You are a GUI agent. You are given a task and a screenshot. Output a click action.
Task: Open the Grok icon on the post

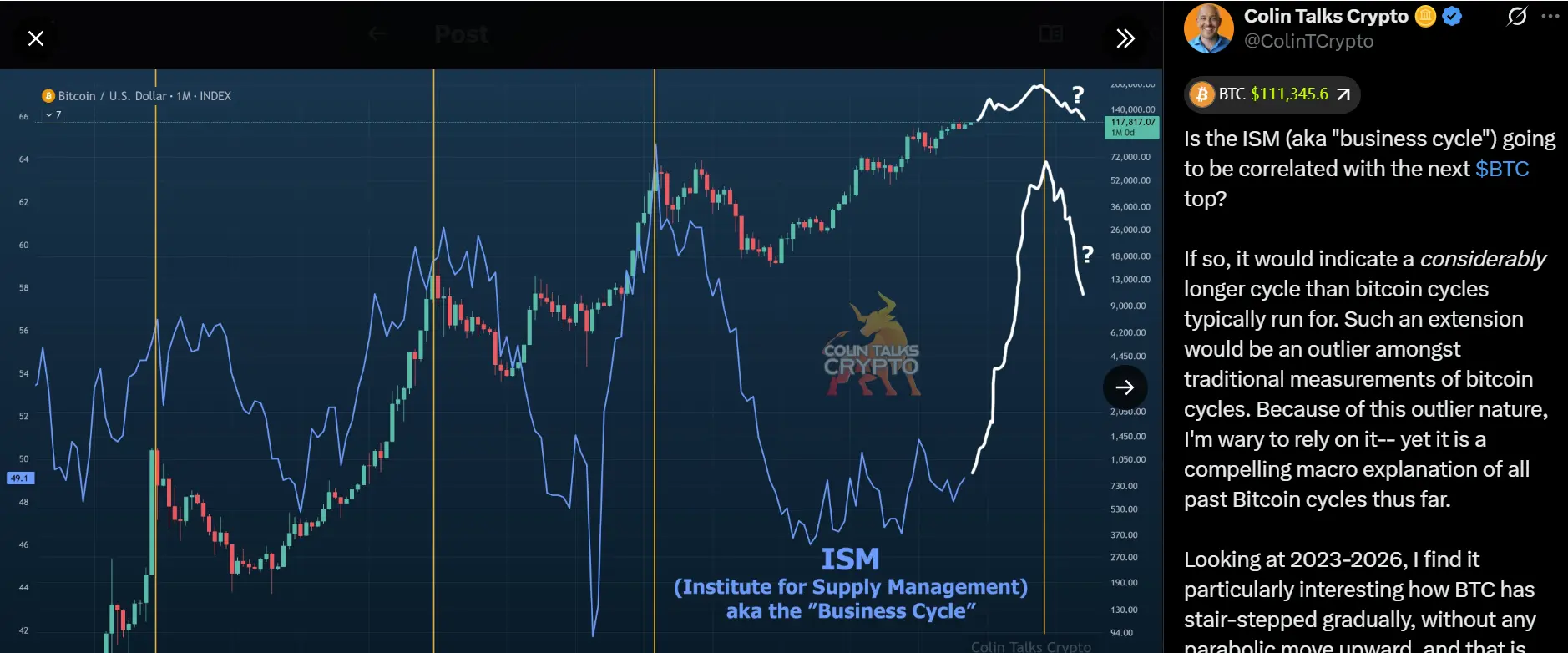(1516, 16)
